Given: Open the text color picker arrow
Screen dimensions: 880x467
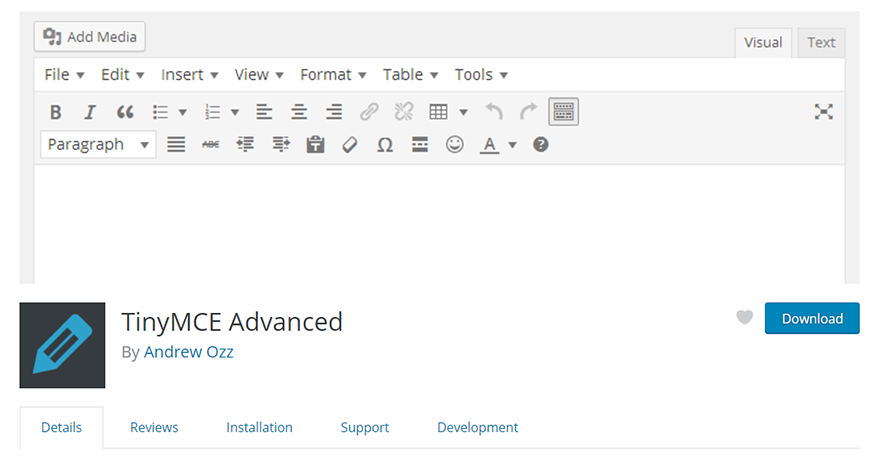Looking at the screenshot, I should click(x=512, y=145).
